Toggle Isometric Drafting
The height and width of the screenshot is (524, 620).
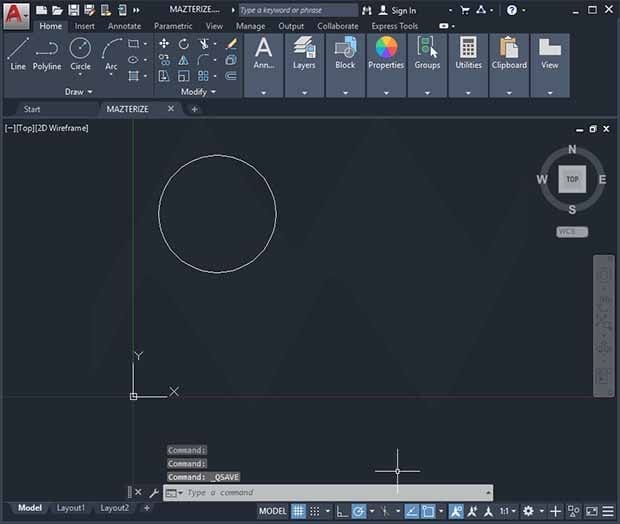pos(385,511)
